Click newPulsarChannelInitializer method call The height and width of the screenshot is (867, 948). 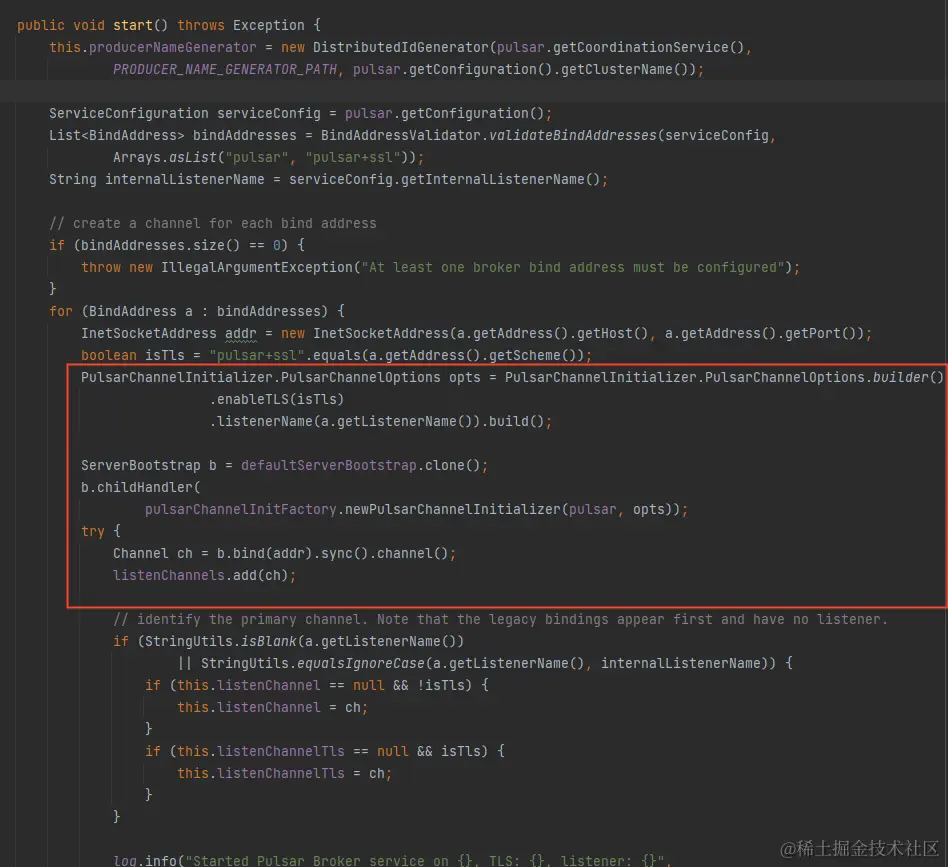tap(452, 510)
